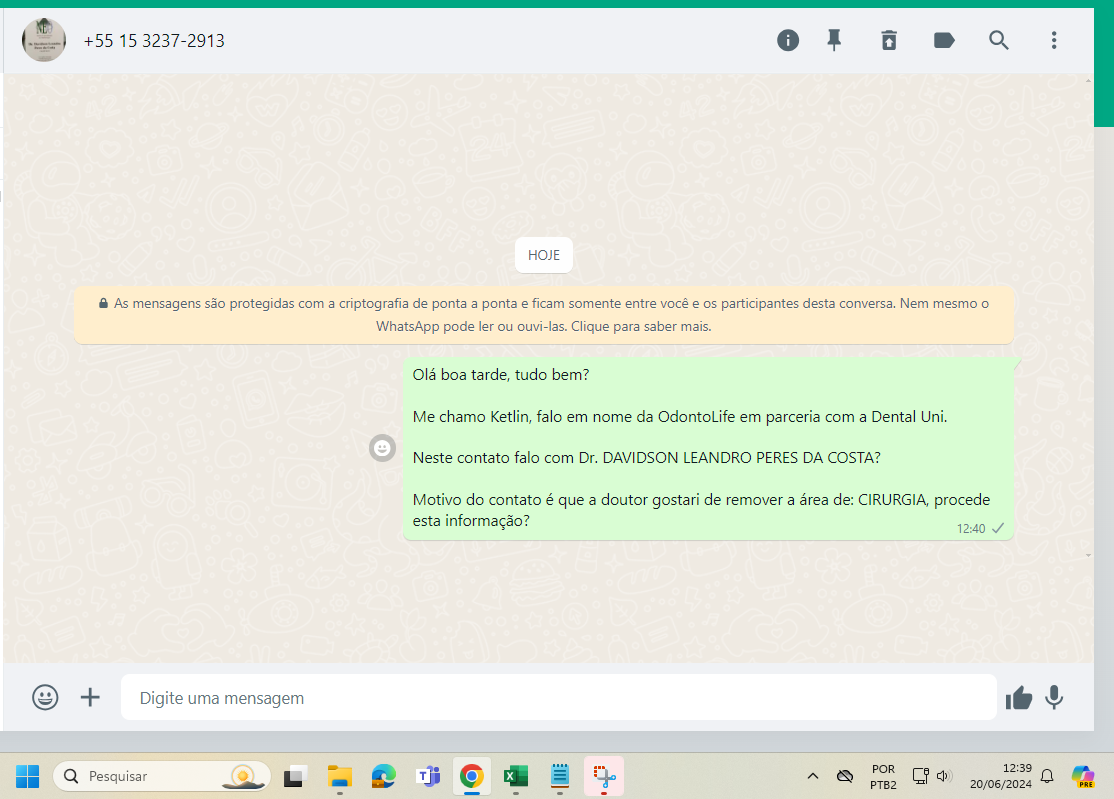Screen dimensions: 1114x799
Task: Expand the hidden system tray icons
Action: [x=813, y=776]
